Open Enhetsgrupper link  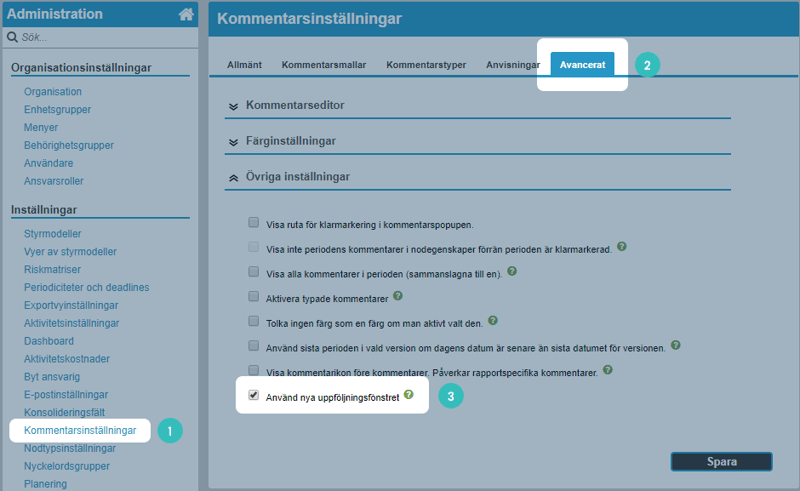coord(57,110)
